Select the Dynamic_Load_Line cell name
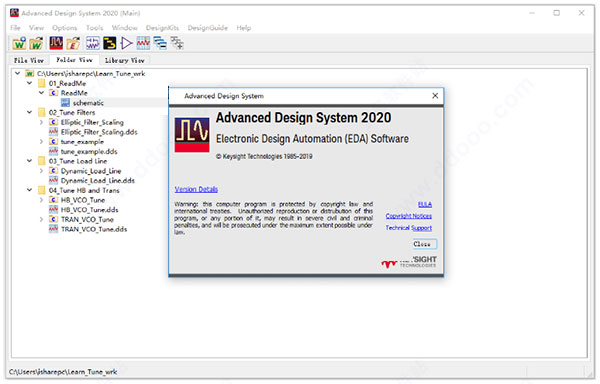This screenshot has height=384, width=600. 91,171
